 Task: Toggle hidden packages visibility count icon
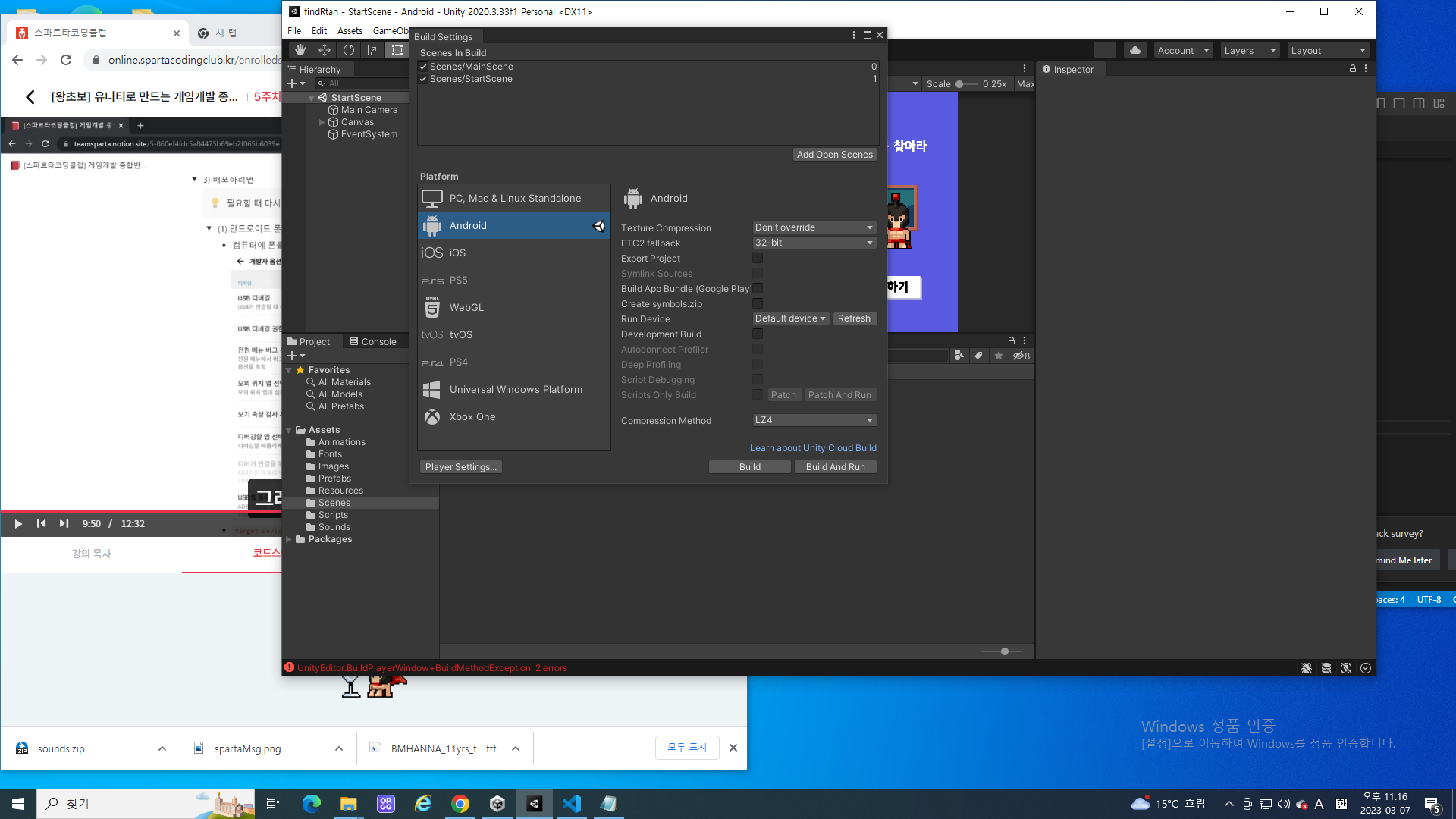tap(1021, 356)
